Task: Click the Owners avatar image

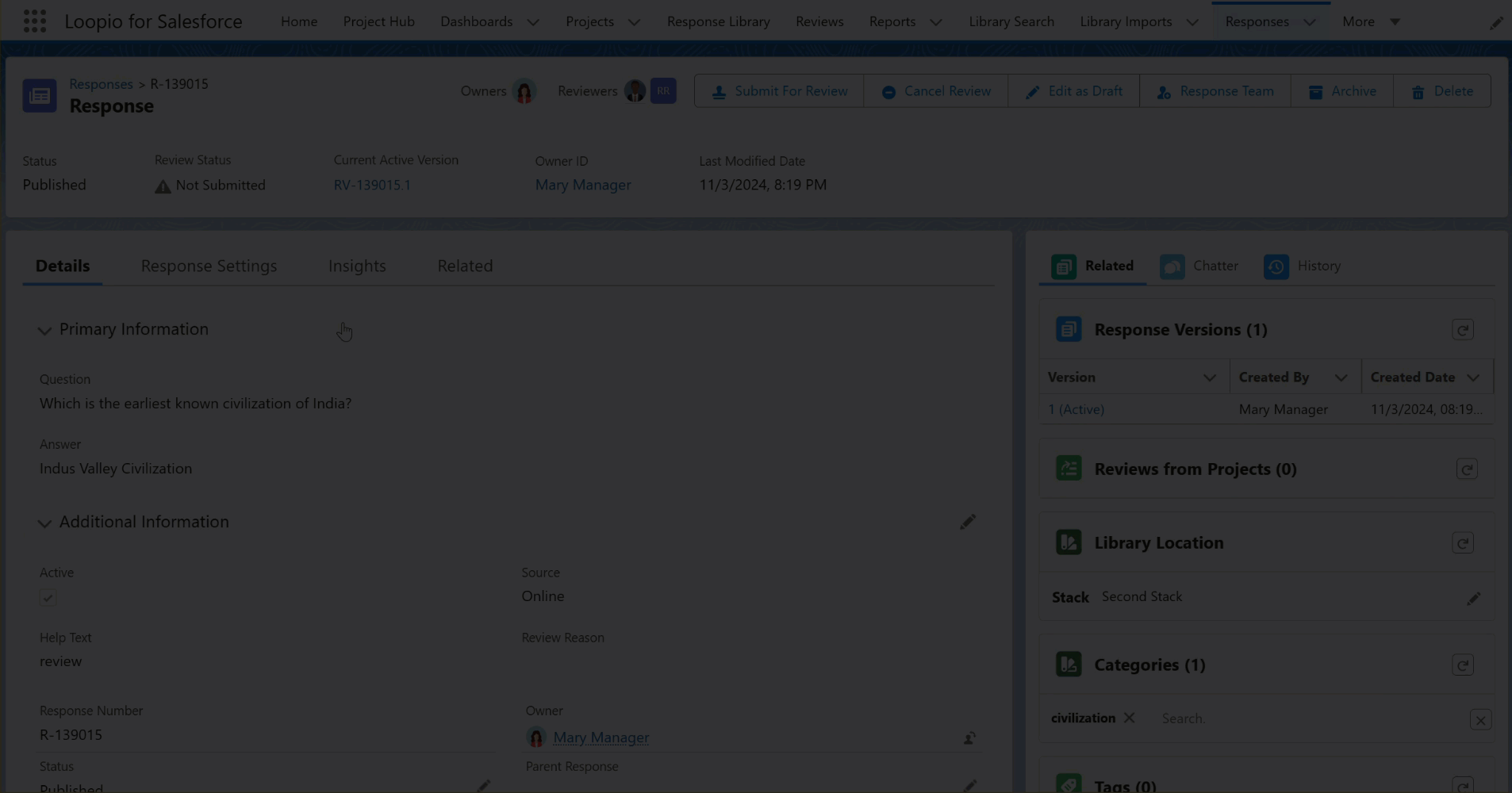Action: tap(524, 92)
